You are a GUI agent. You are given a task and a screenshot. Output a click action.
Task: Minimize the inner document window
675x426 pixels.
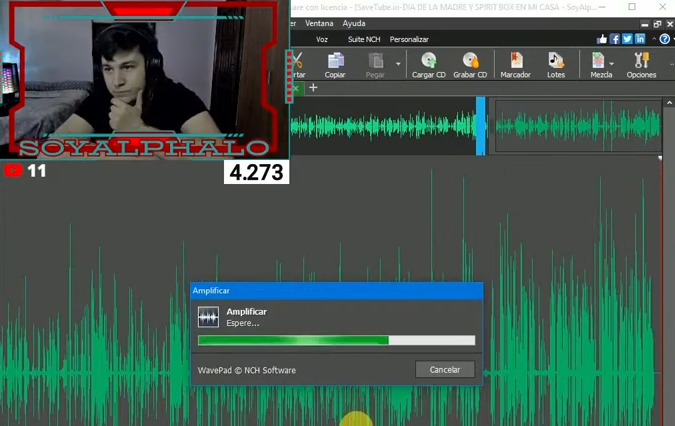644,24
